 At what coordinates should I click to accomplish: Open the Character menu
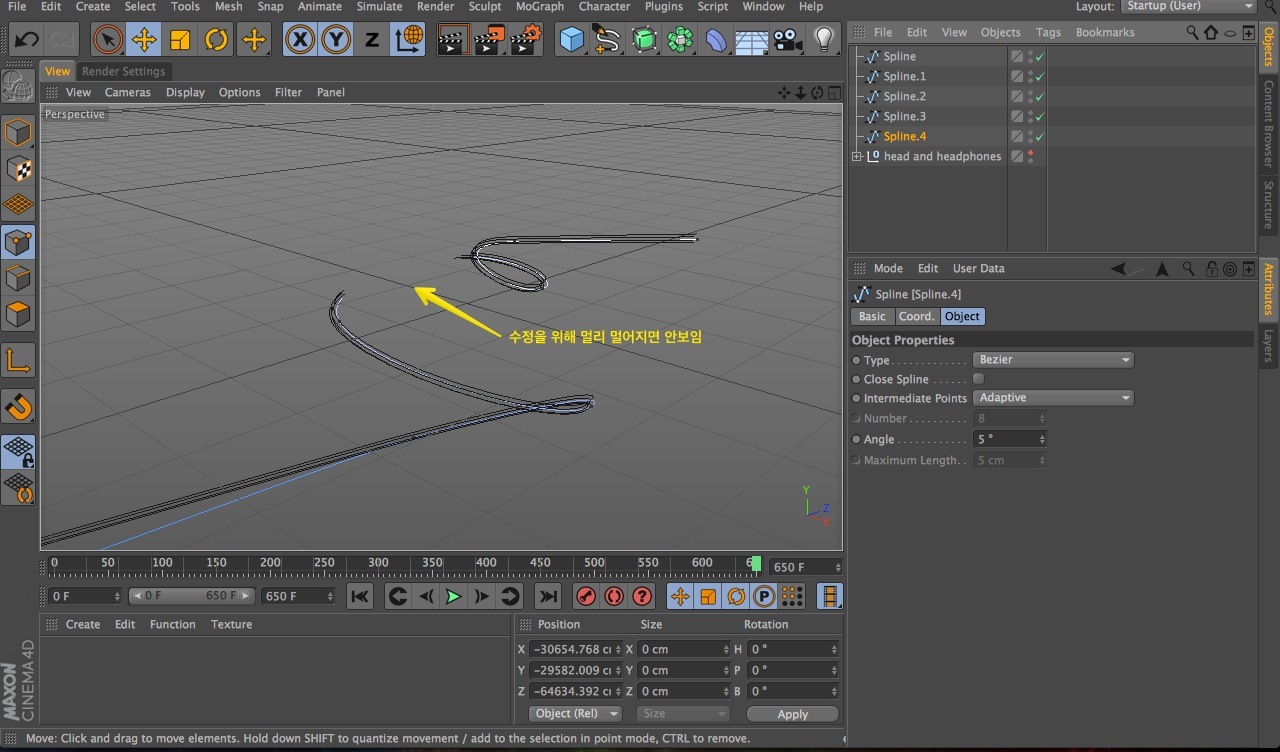coord(604,6)
